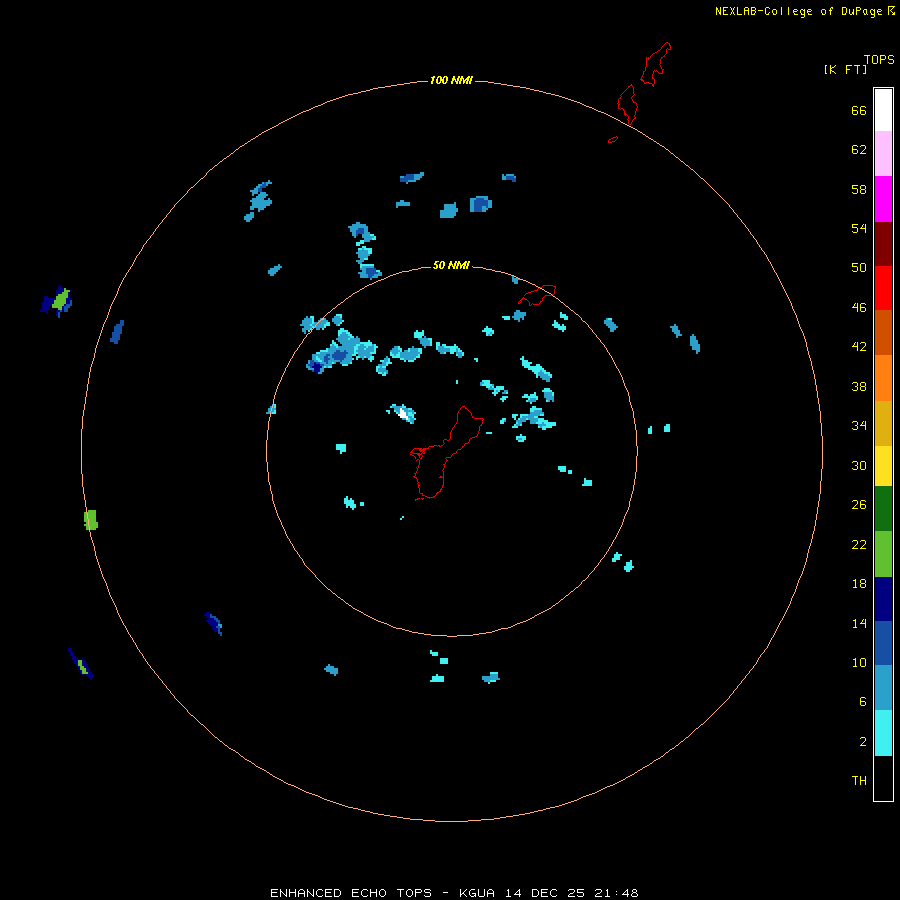
Task: Click the '54' legend value
Action: [x=859, y=228]
